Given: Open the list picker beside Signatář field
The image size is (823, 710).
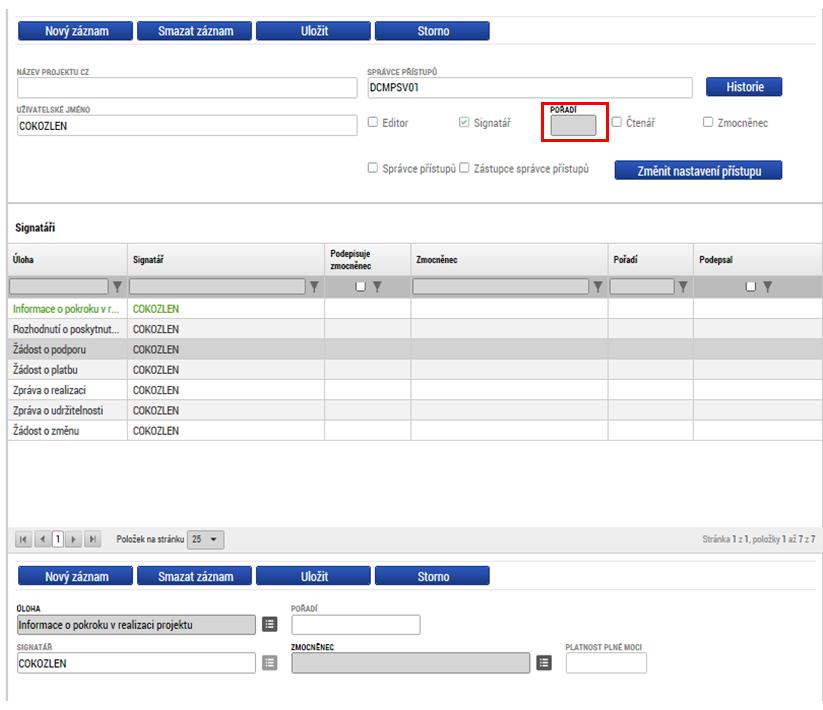Looking at the screenshot, I should [x=269, y=663].
